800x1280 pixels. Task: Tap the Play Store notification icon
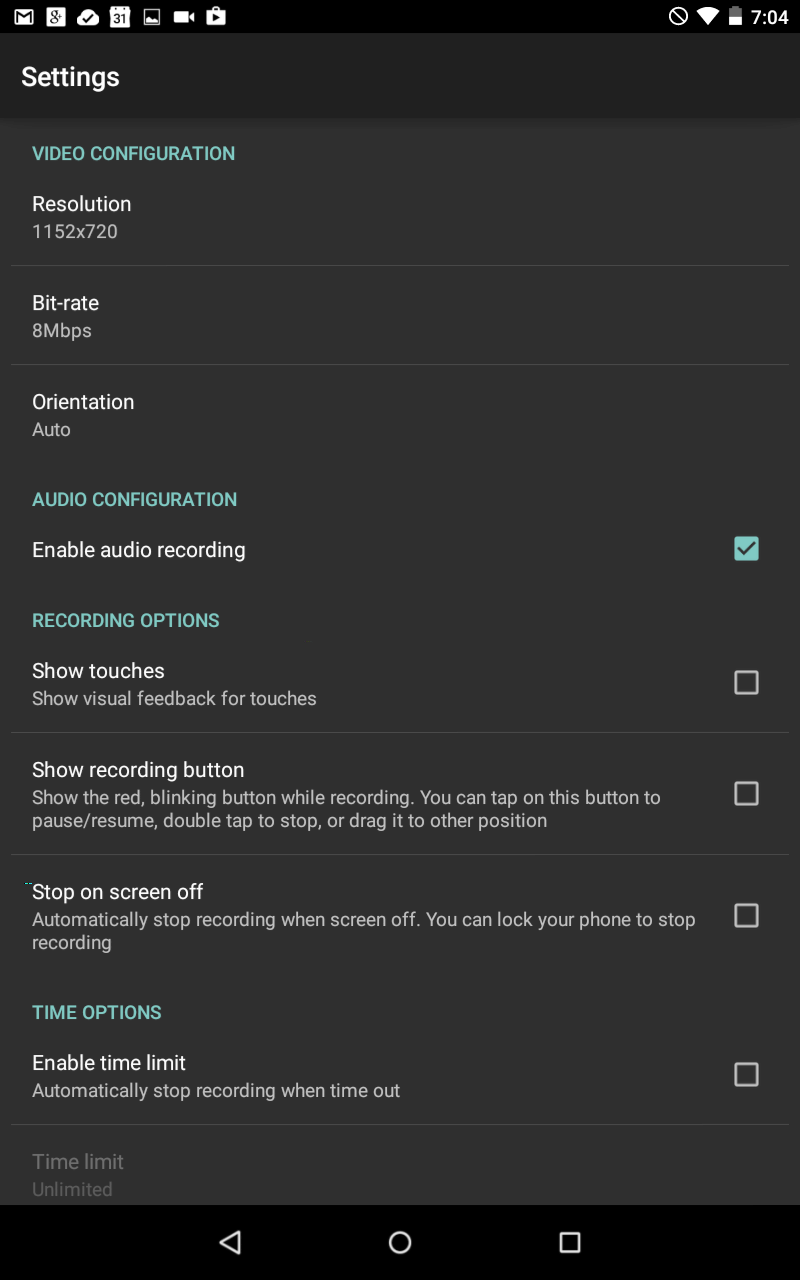pyautogui.click(x=216, y=17)
